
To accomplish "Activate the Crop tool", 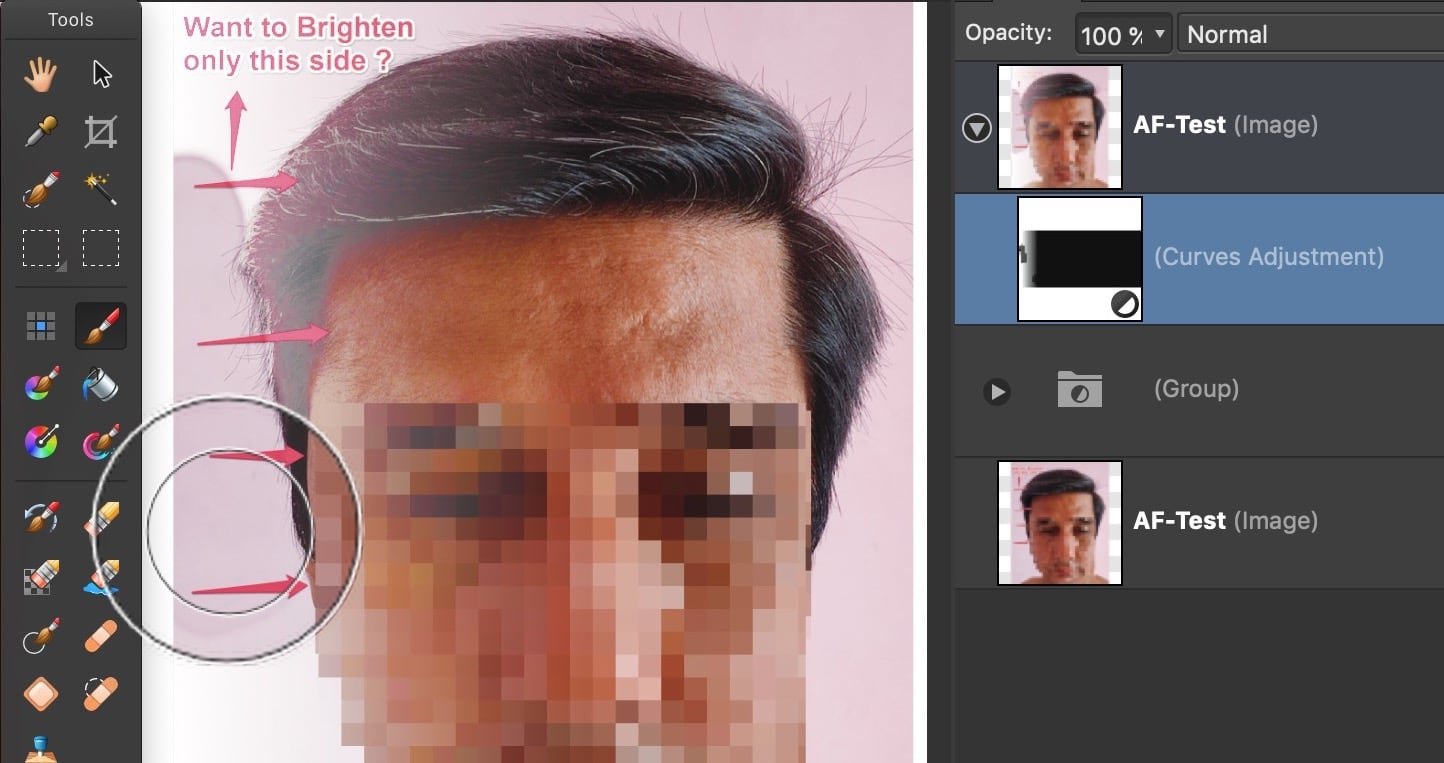I will coord(101,131).
